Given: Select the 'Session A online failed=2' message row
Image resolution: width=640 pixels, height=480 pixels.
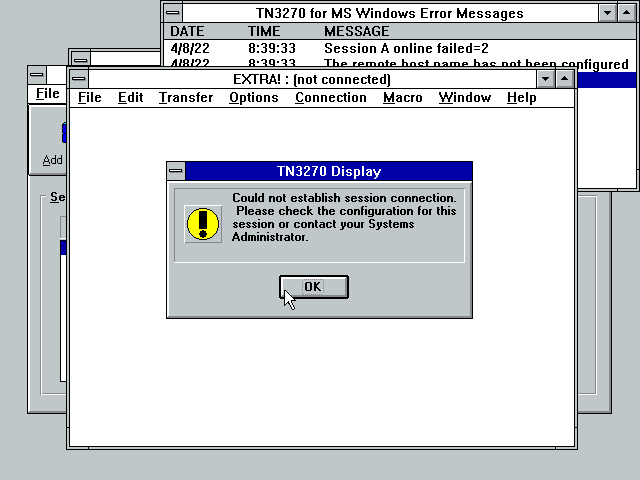Looking at the screenshot, I should [400, 49].
